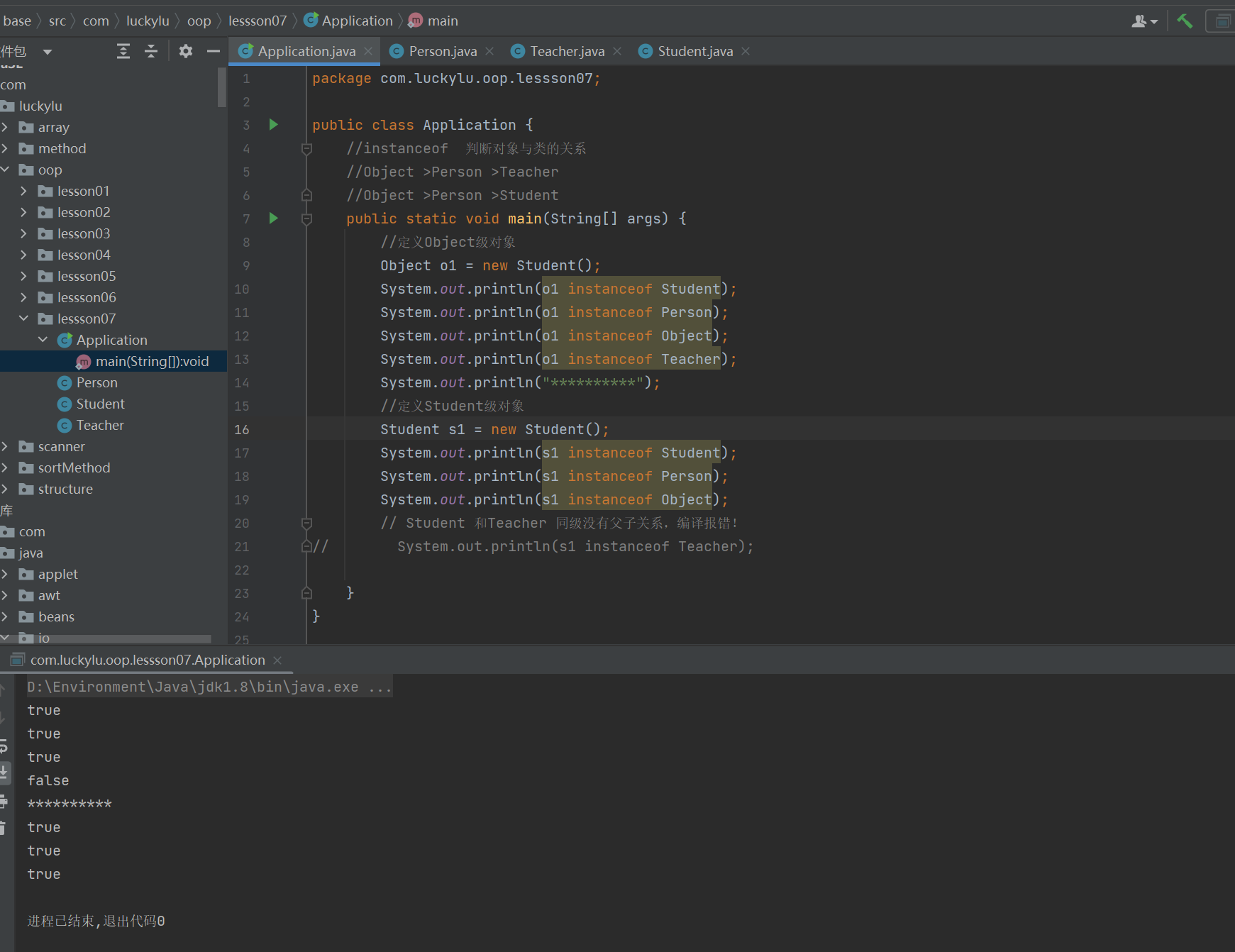Run the Application class using gutter arrow on line 3
This screenshot has height=952, width=1235.
(274, 125)
